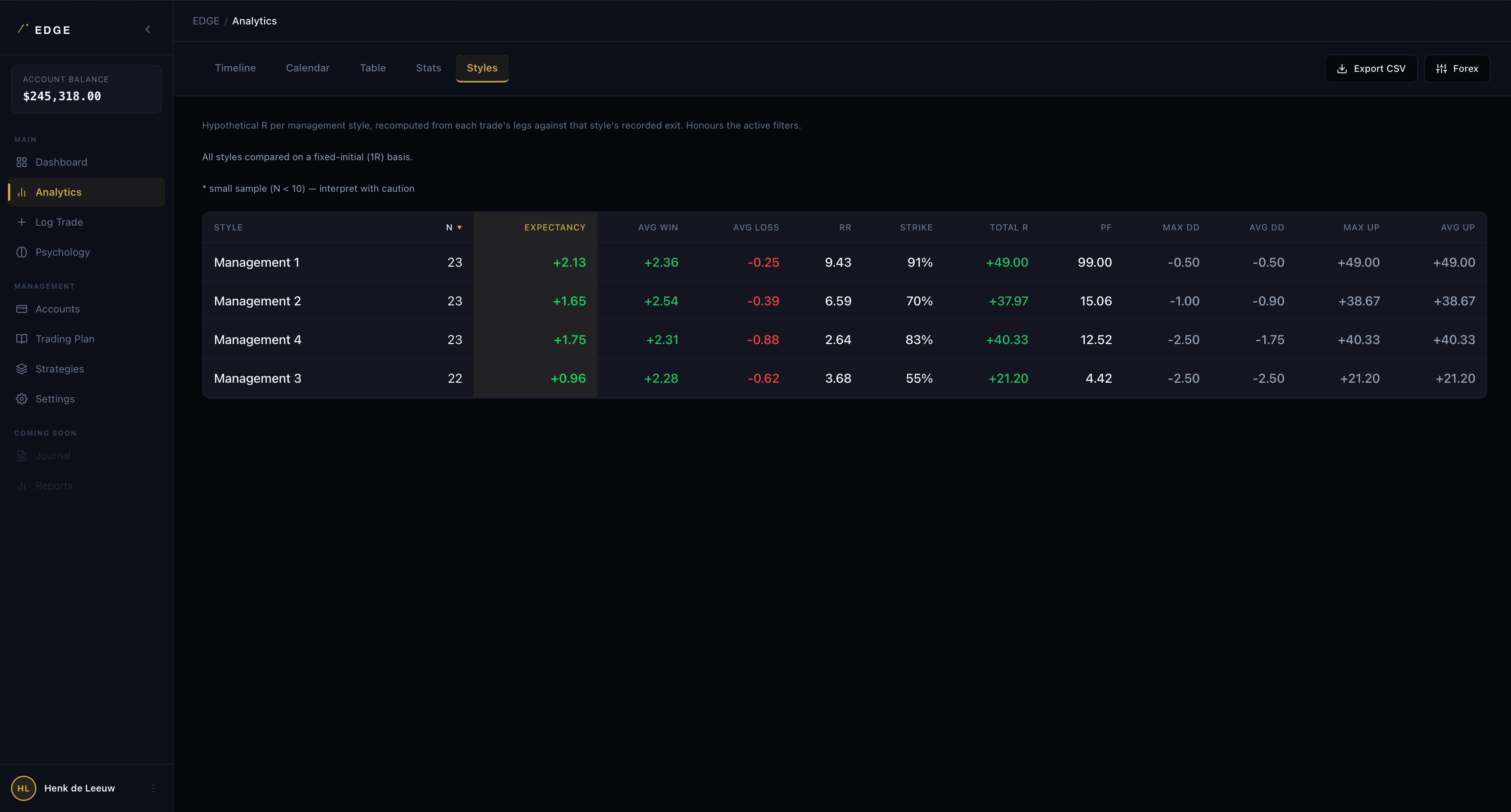Switch to the Timeline tab
Screen dimensions: 1511x812
(235, 68)
